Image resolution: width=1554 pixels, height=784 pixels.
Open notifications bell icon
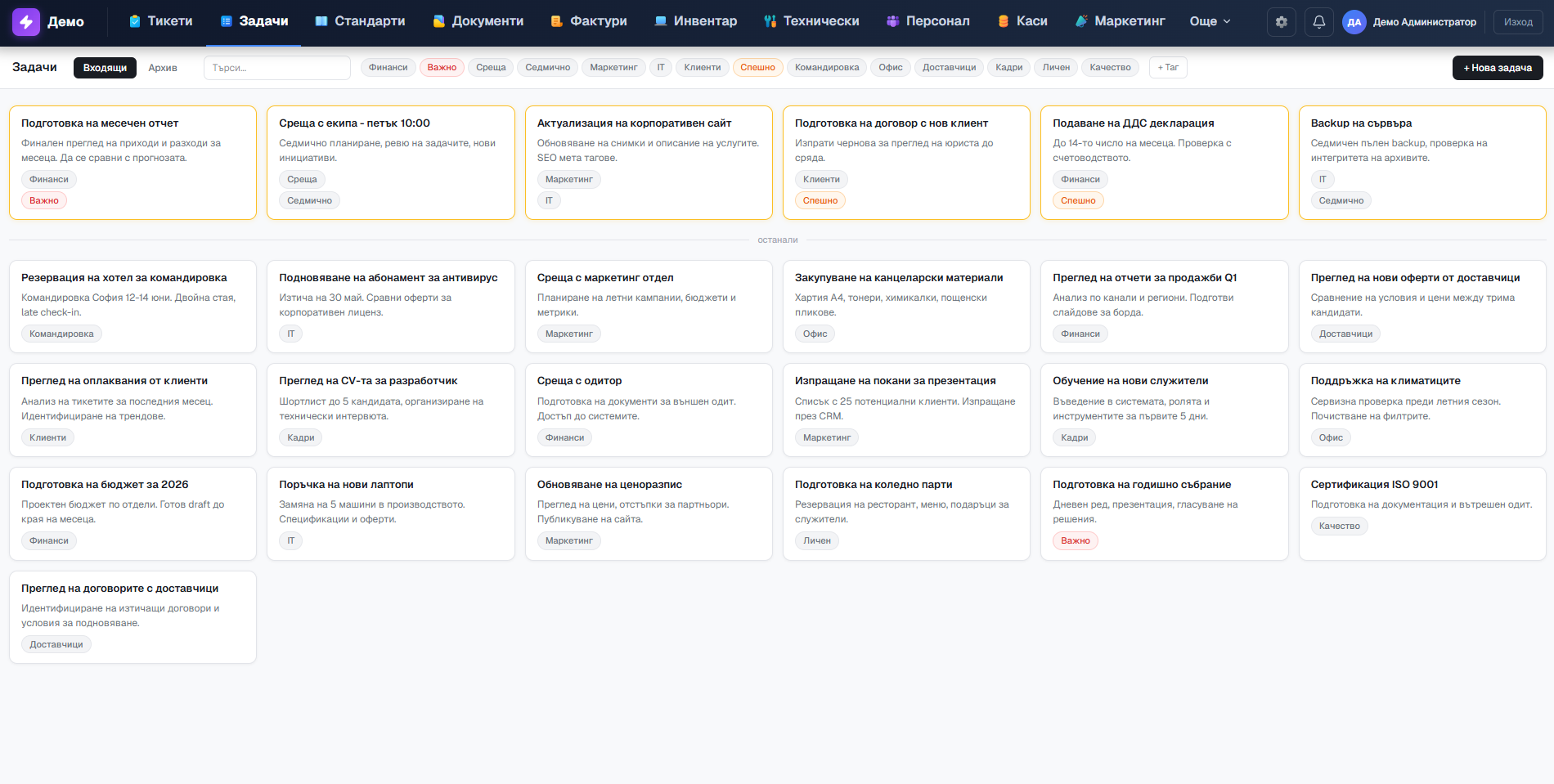click(x=1319, y=22)
